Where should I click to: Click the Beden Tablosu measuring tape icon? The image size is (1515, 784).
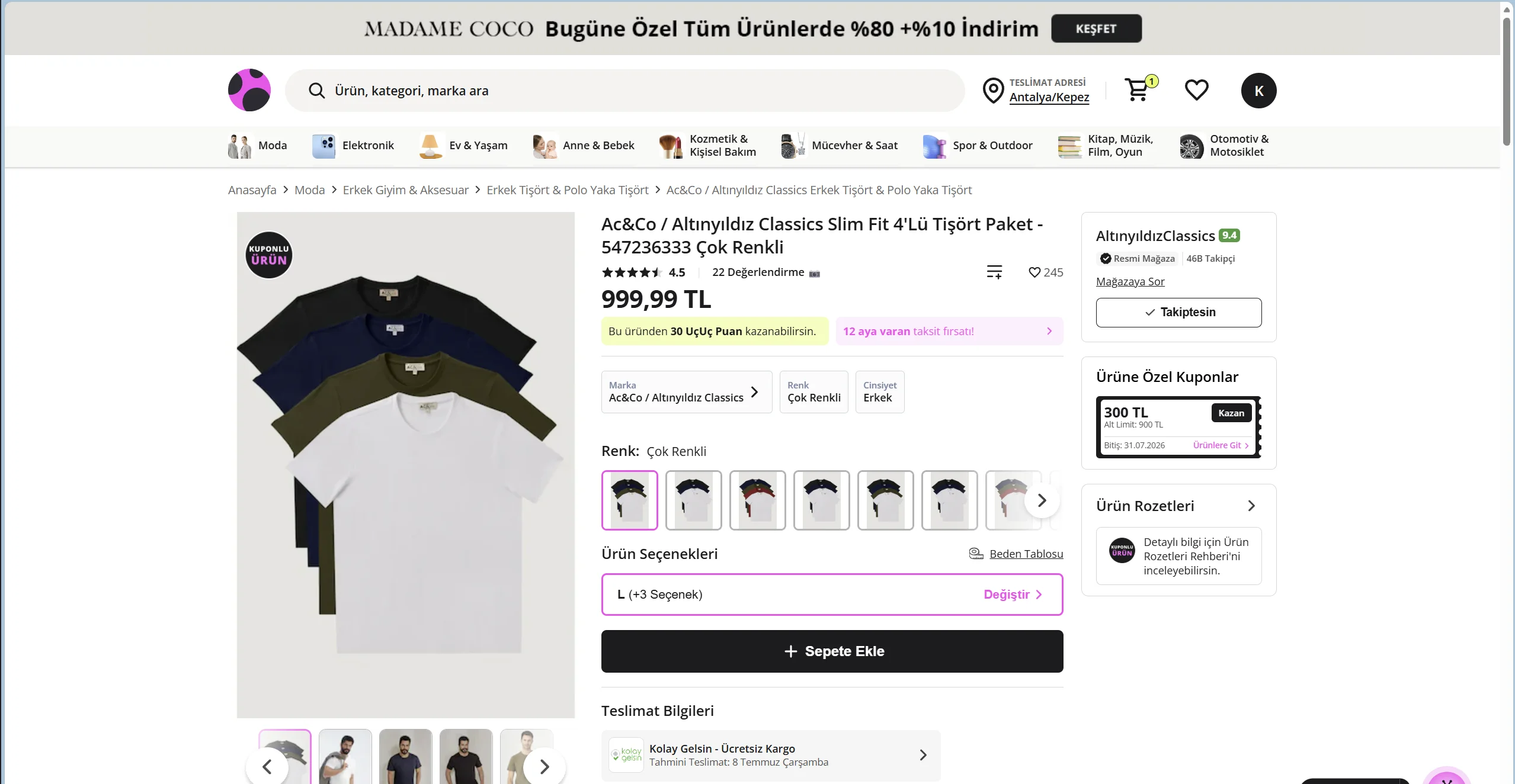coord(976,553)
